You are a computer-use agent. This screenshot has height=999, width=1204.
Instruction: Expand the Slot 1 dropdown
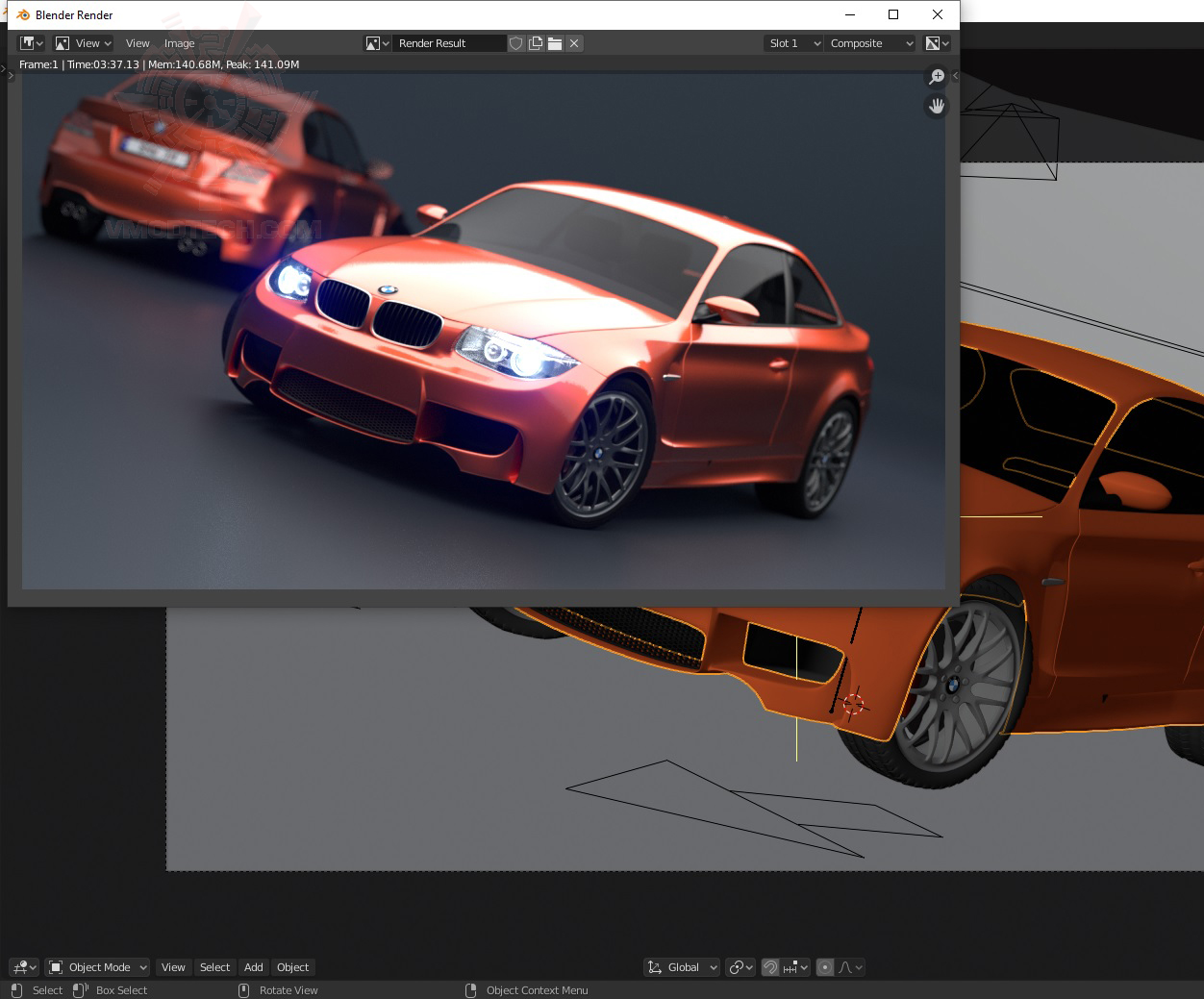coord(793,43)
